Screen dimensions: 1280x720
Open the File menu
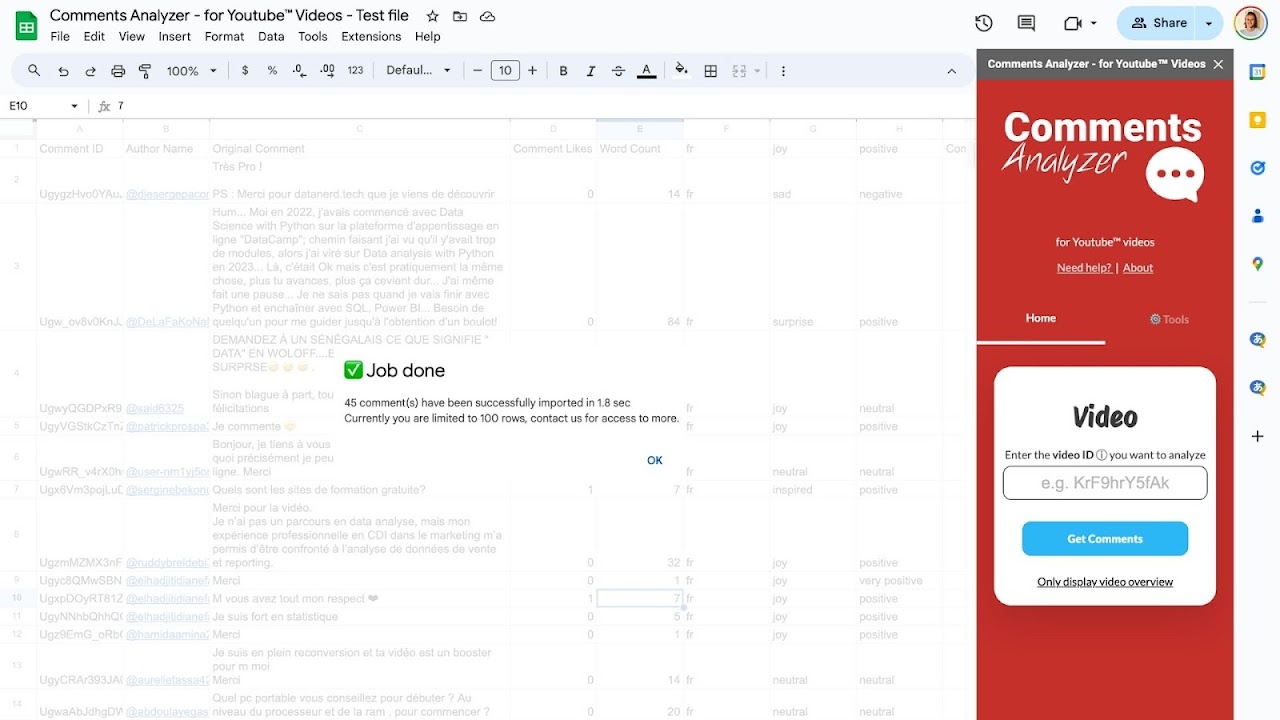pos(60,37)
